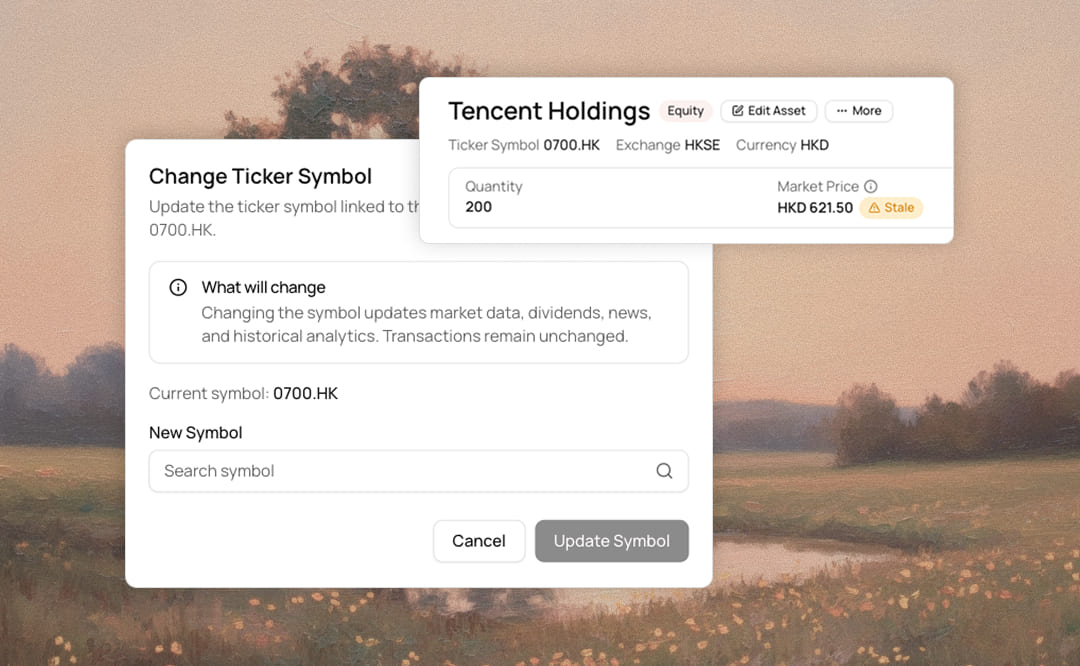Click the search magnifier icon in the symbol field
Screen dimensions: 1080x666
click(664, 470)
